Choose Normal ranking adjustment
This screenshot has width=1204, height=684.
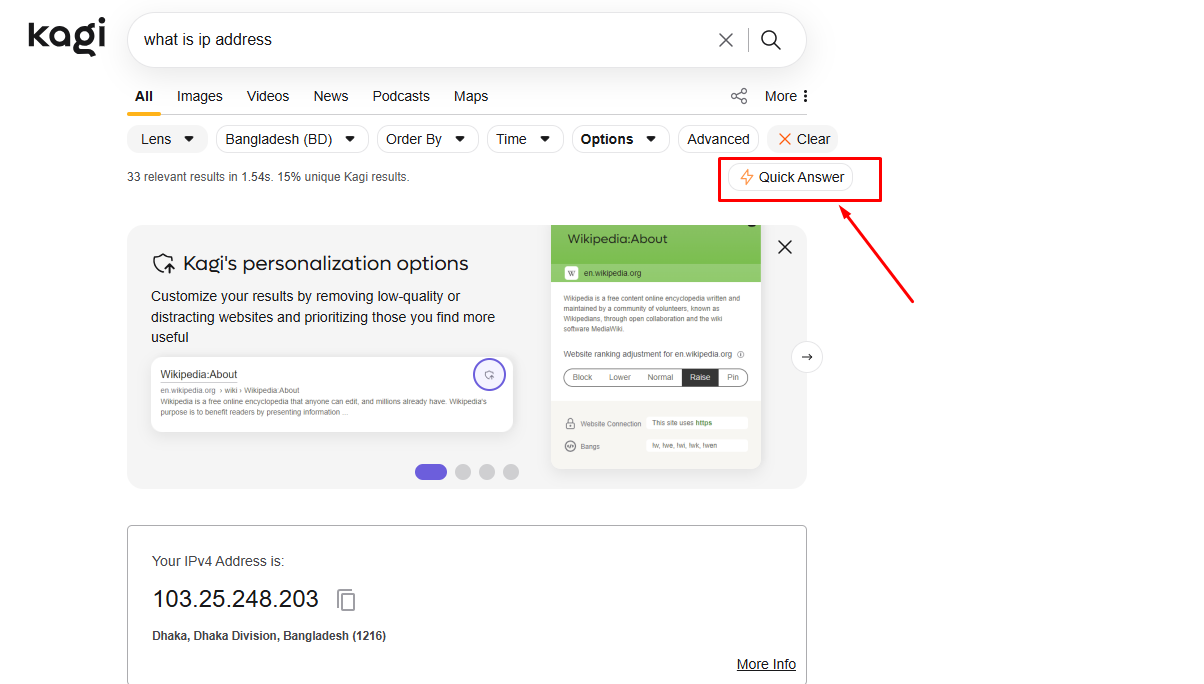(x=660, y=377)
